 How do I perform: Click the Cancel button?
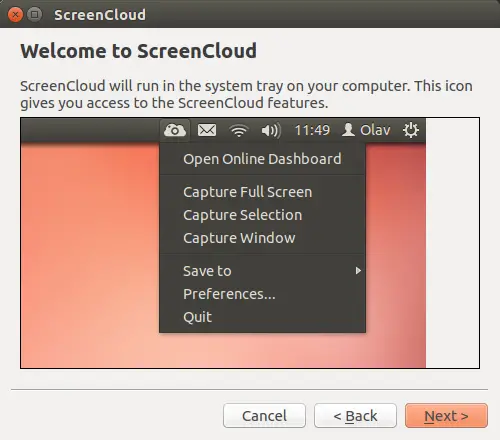coord(264,416)
